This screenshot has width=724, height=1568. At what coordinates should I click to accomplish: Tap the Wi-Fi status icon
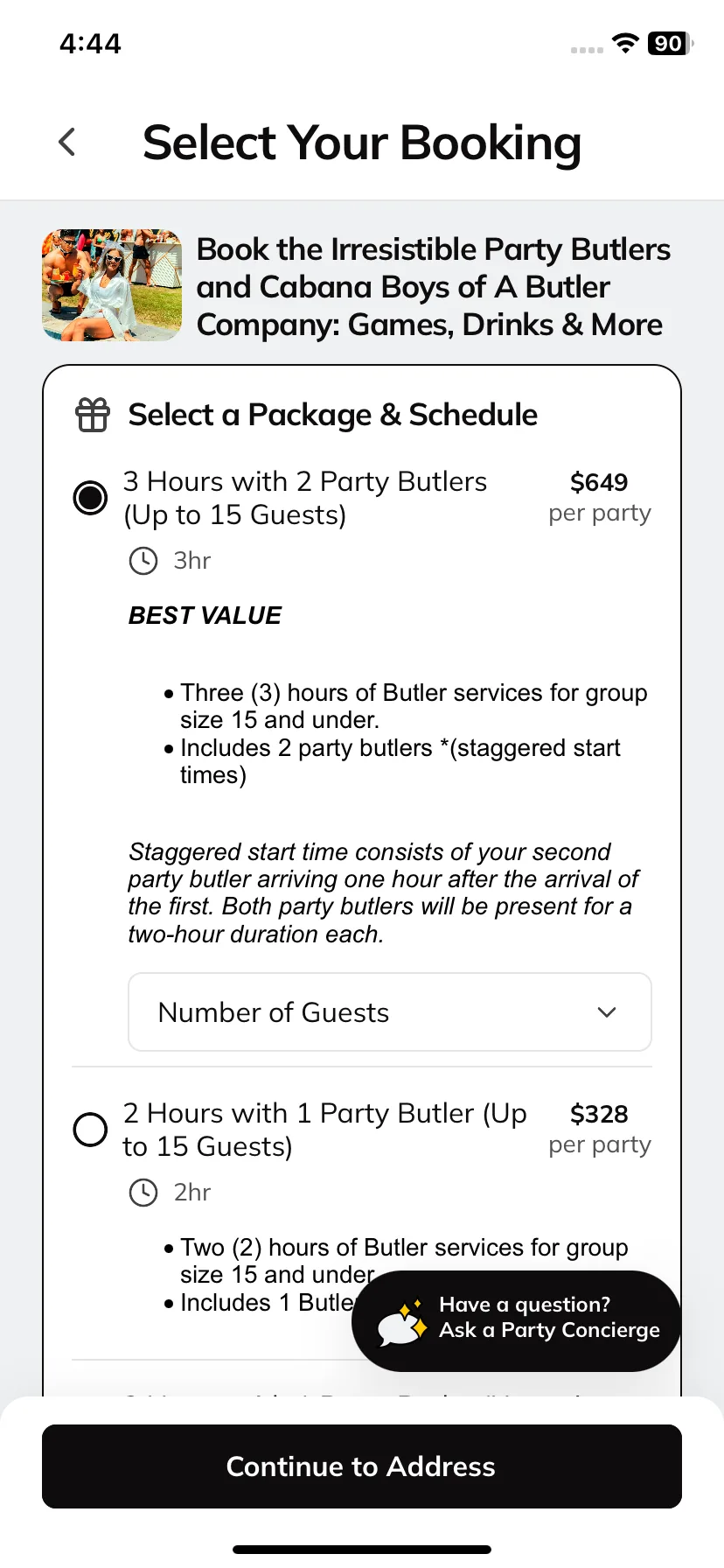(x=625, y=43)
